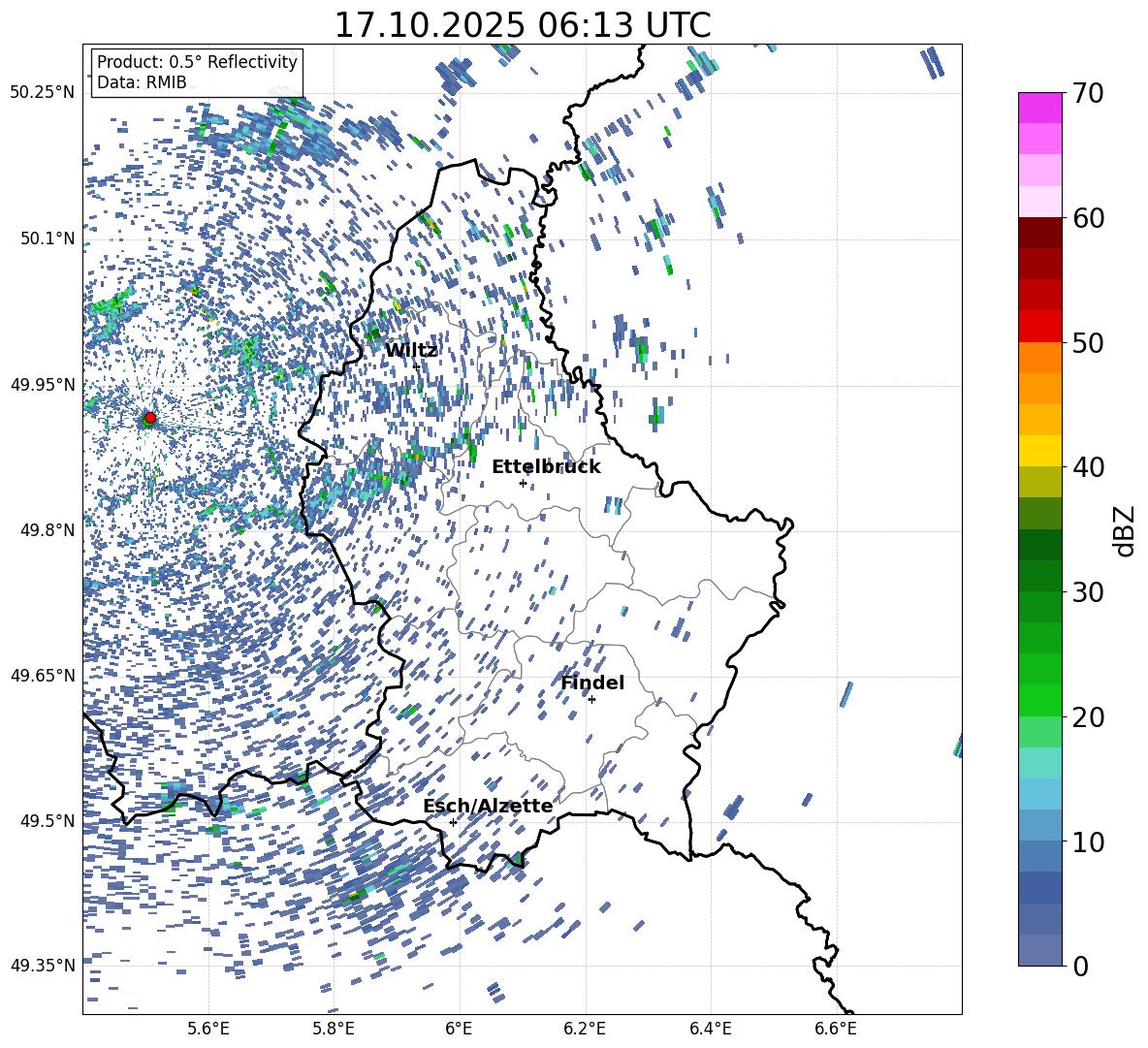The image size is (1148, 1048).
Task: Click the Wiltz station cross marker
Action: coord(417,366)
